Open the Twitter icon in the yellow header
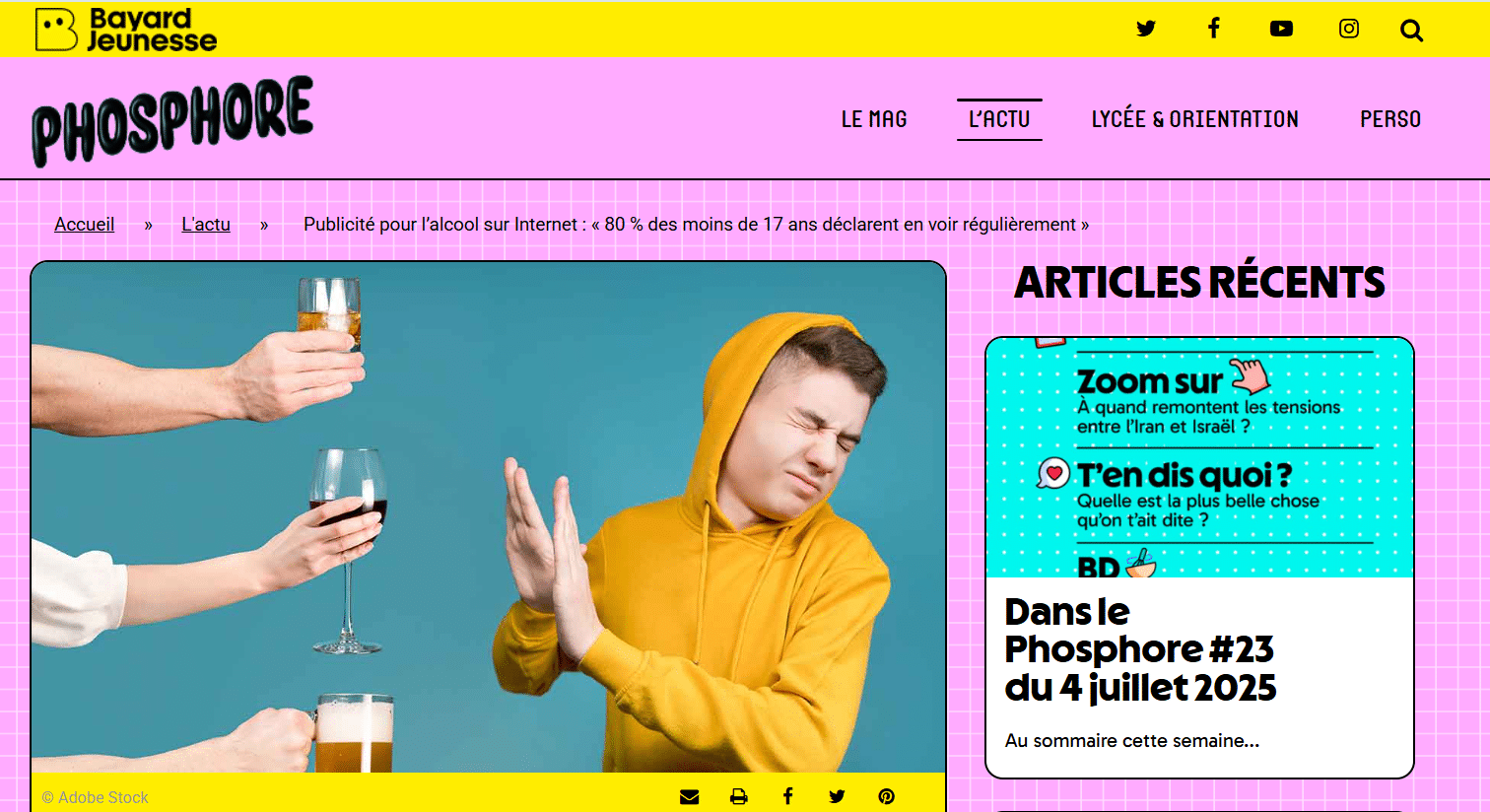 click(1145, 29)
